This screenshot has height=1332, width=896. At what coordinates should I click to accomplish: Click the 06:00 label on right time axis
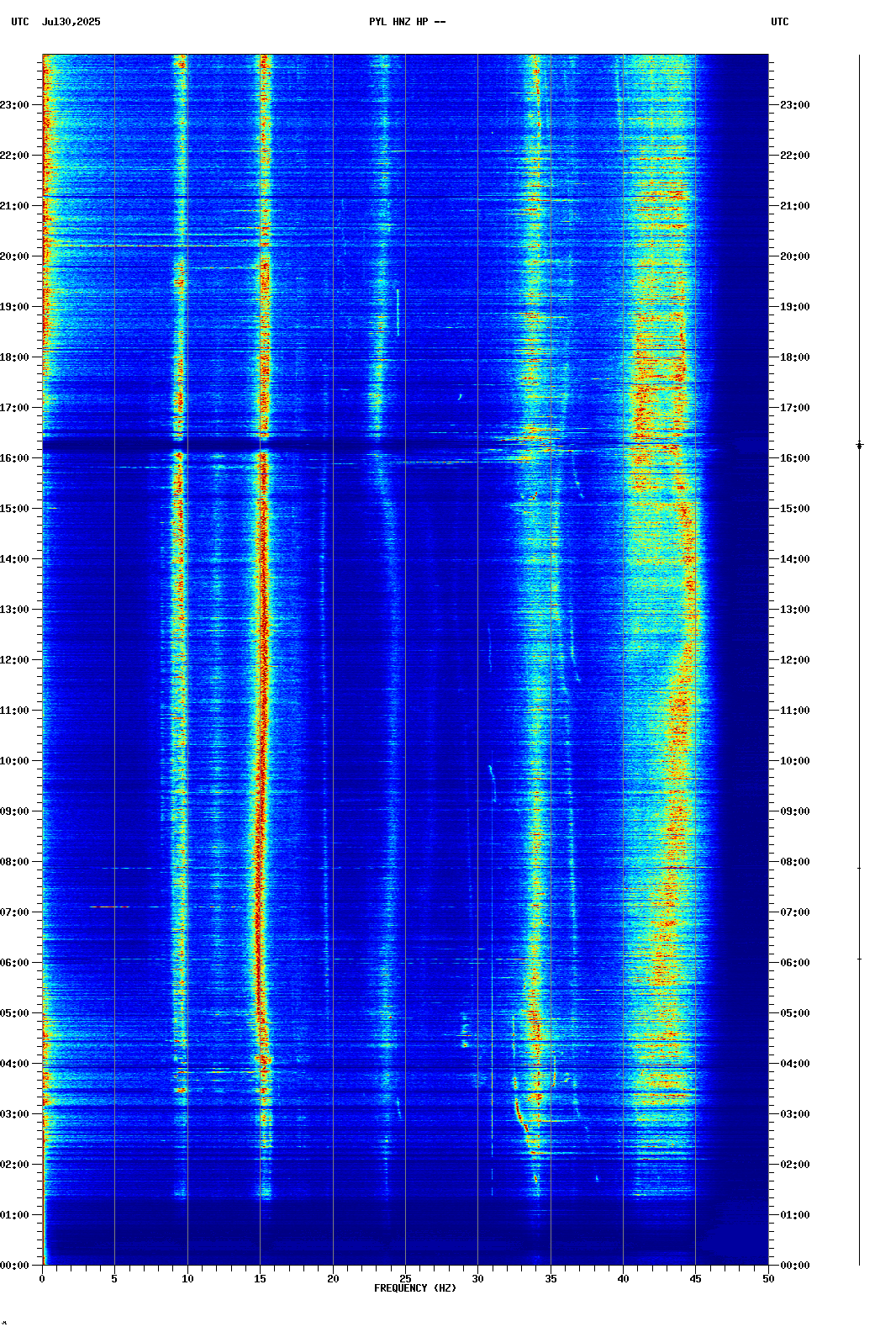795,963
